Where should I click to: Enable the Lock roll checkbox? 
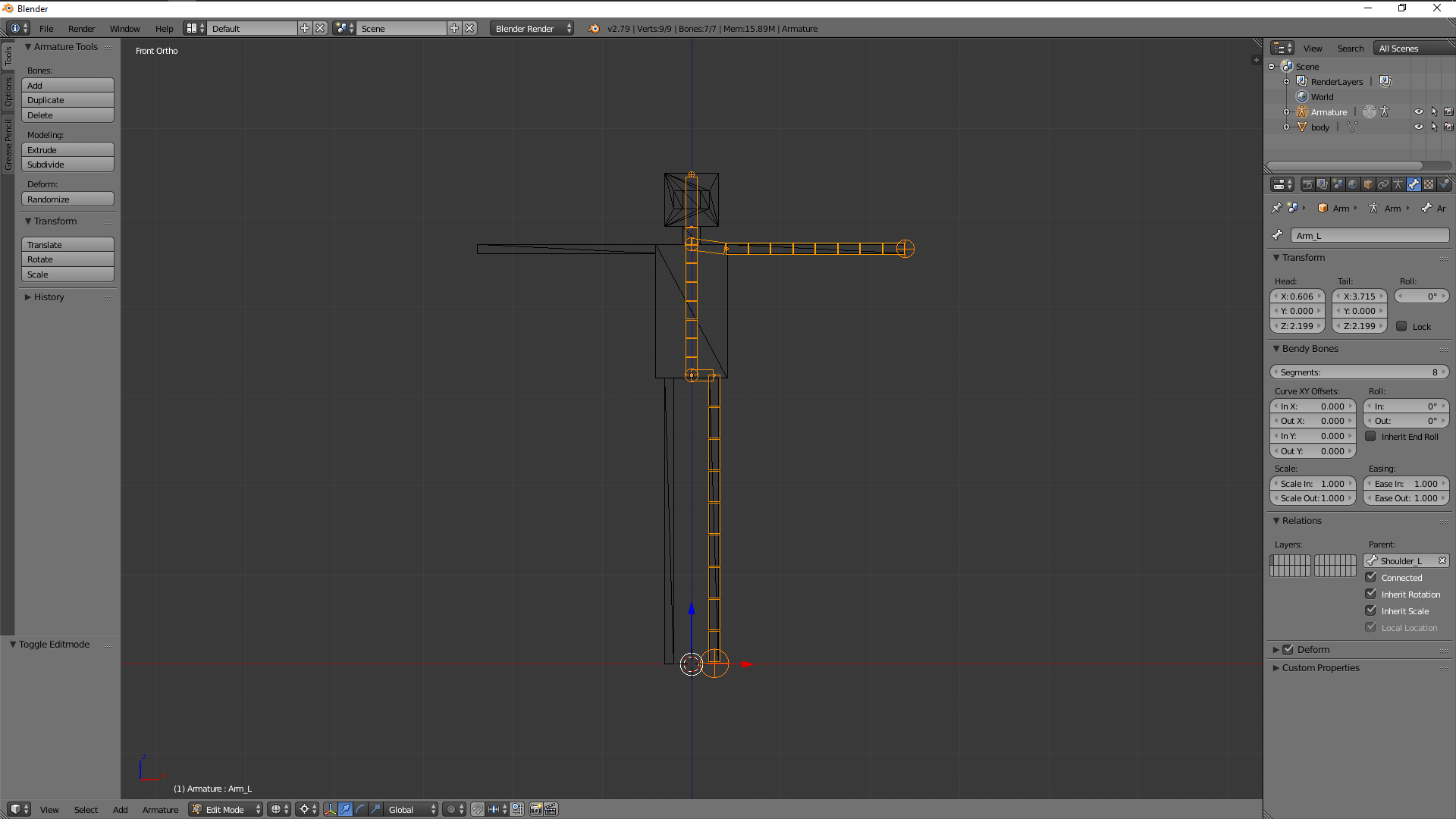pyautogui.click(x=1401, y=326)
